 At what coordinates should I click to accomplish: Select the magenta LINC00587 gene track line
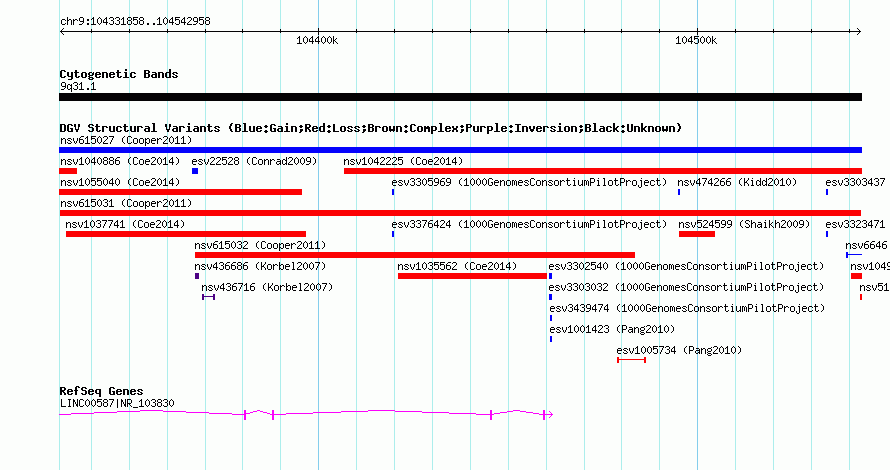point(306,414)
